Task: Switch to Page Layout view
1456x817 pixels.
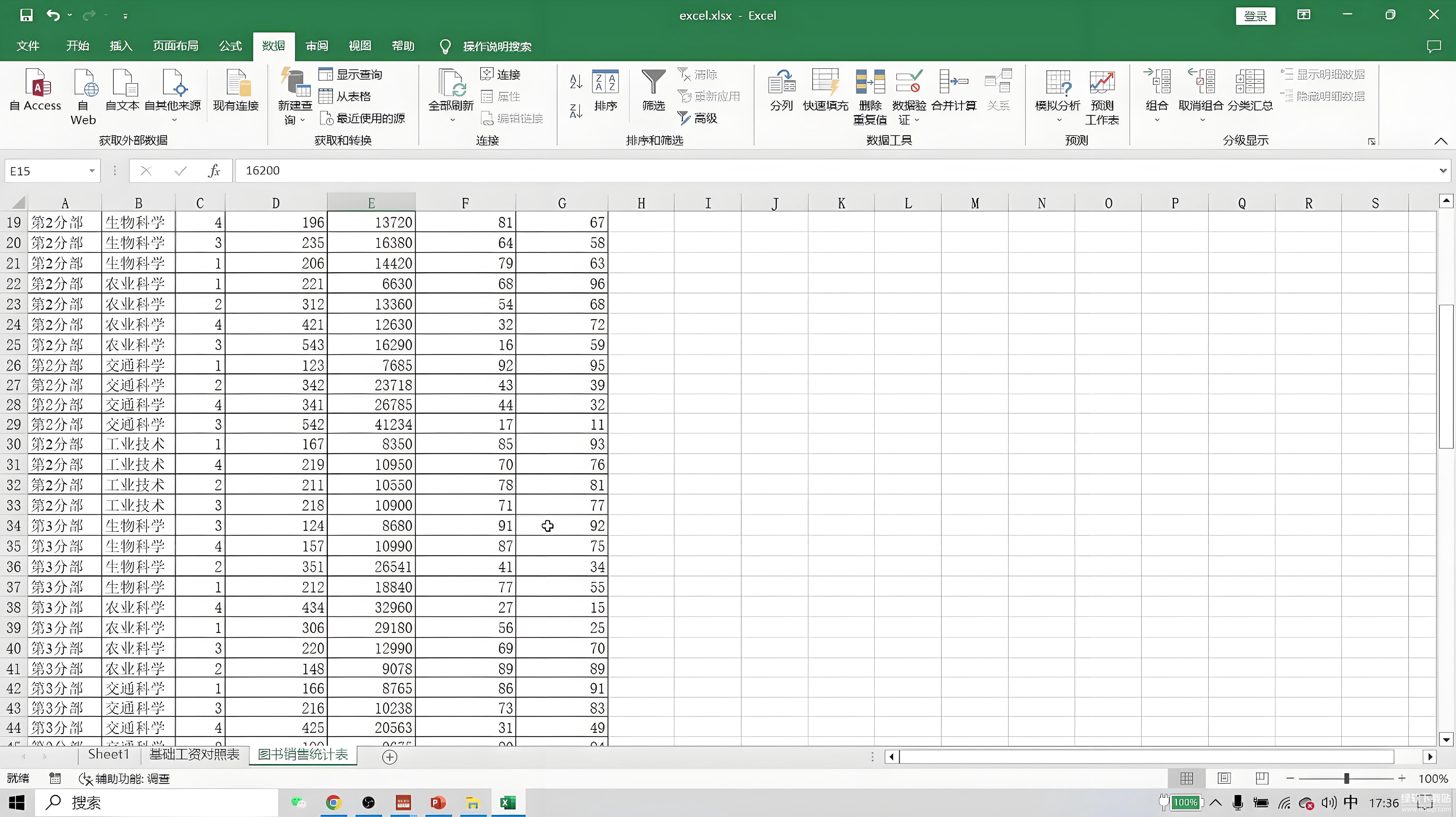Action: pos(1224,779)
